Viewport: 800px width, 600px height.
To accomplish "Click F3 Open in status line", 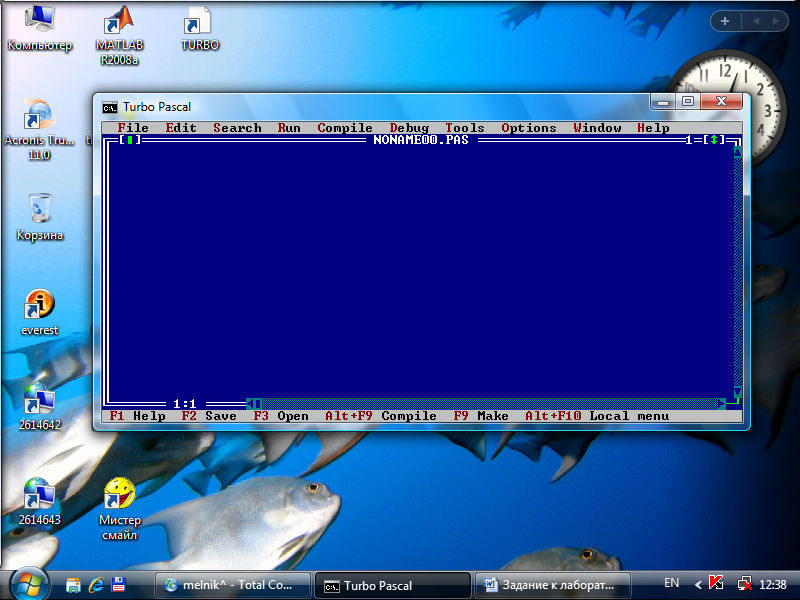I will pyautogui.click(x=281, y=416).
